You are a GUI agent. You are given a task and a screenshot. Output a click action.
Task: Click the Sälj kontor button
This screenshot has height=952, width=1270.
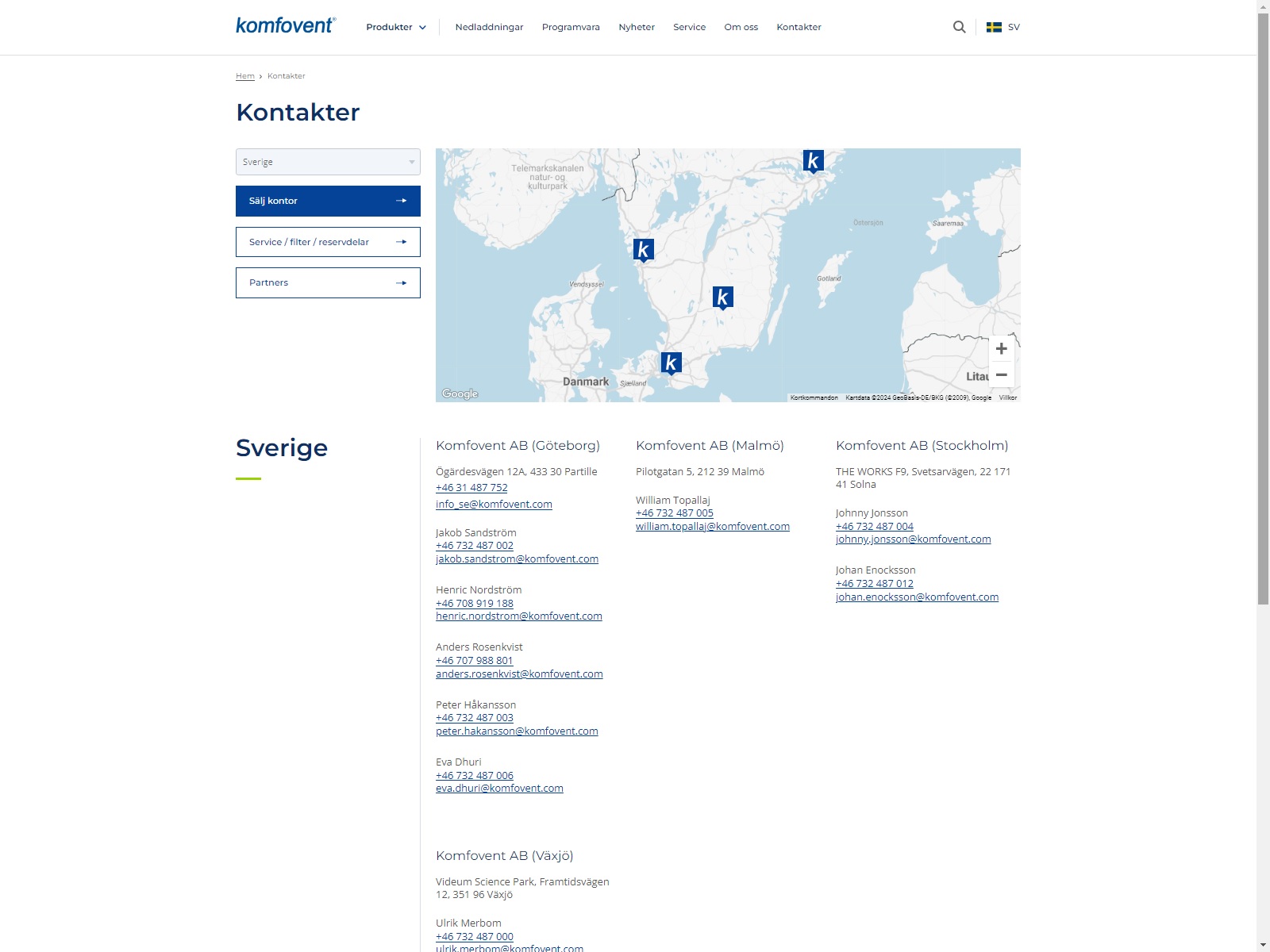click(x=328, y=201)
